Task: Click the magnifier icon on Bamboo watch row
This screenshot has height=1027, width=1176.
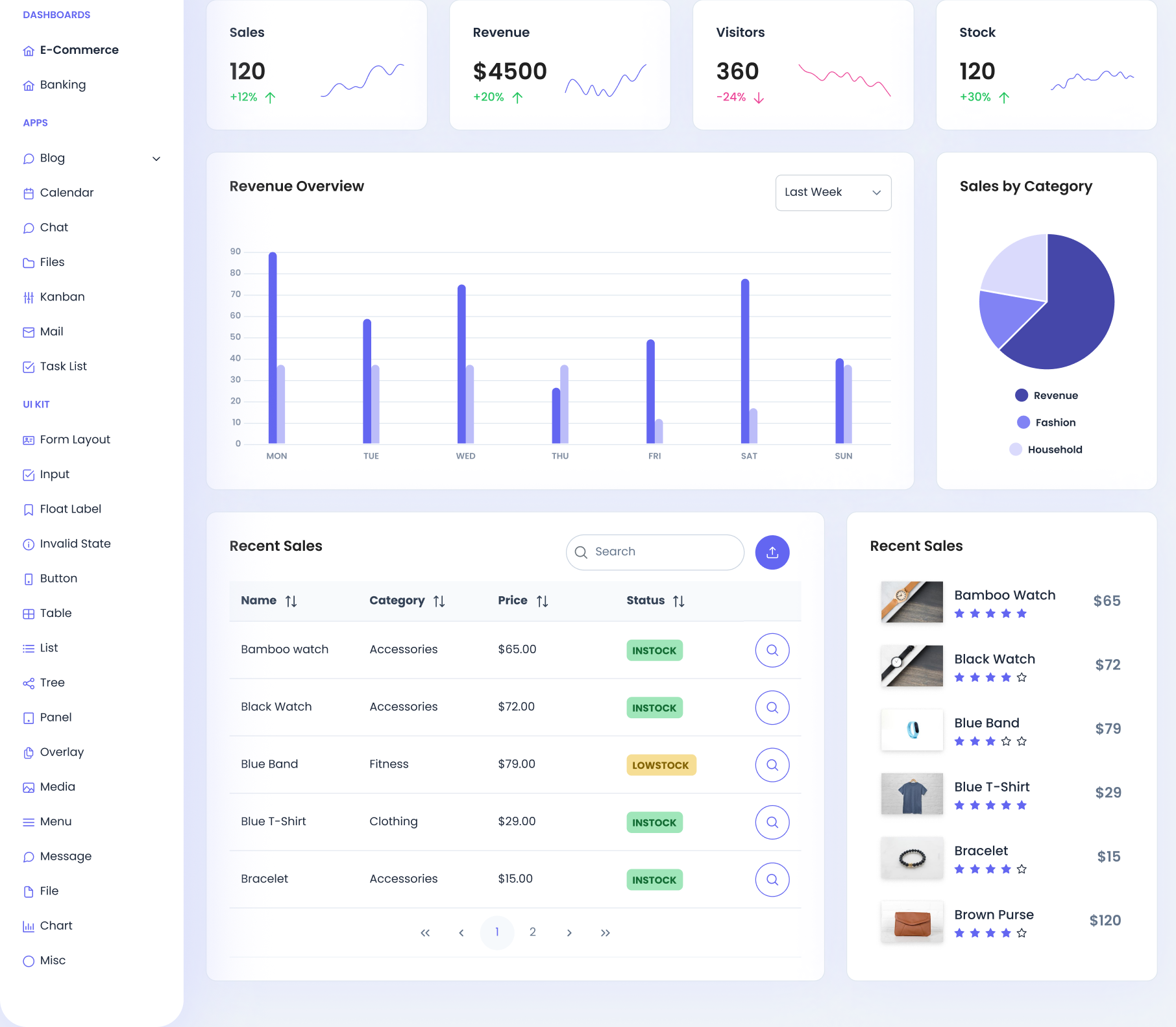Action: (x=772, y=649)
